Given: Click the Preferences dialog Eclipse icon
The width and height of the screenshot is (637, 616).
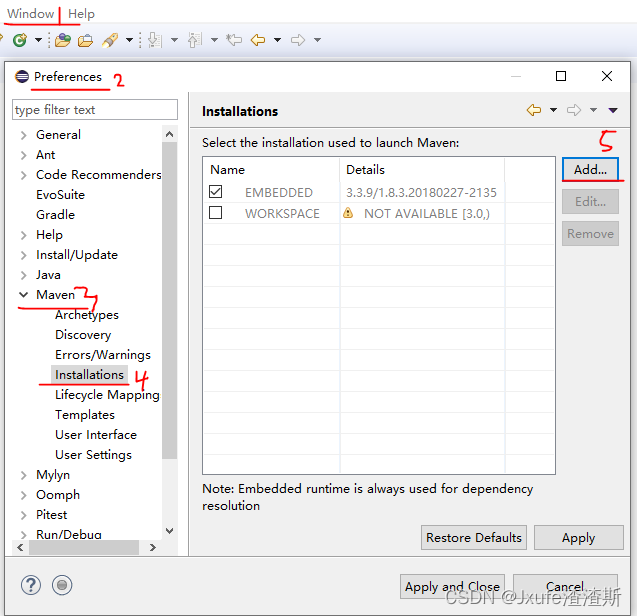Looking at the screenshot, I should (22, 76).
